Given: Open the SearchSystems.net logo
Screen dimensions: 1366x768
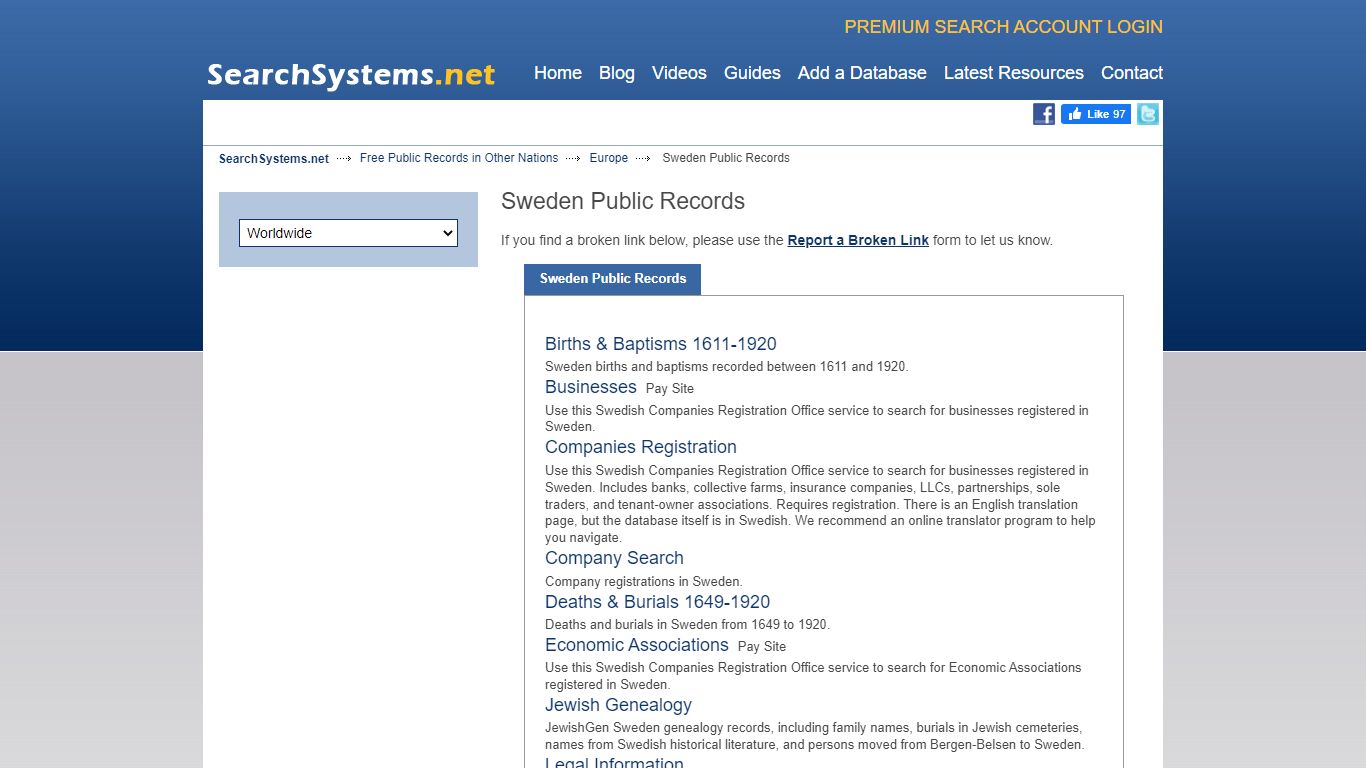Looking at the screenshot, I should 351,75.
